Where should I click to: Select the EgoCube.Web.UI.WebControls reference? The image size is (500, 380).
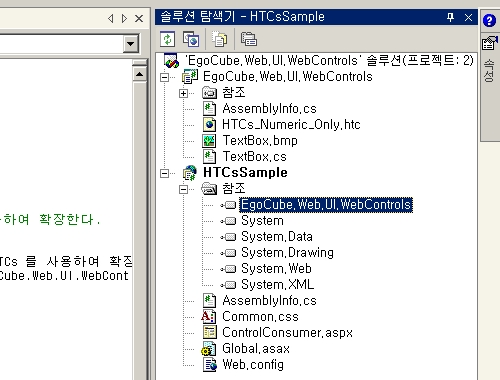pos(326,205)
